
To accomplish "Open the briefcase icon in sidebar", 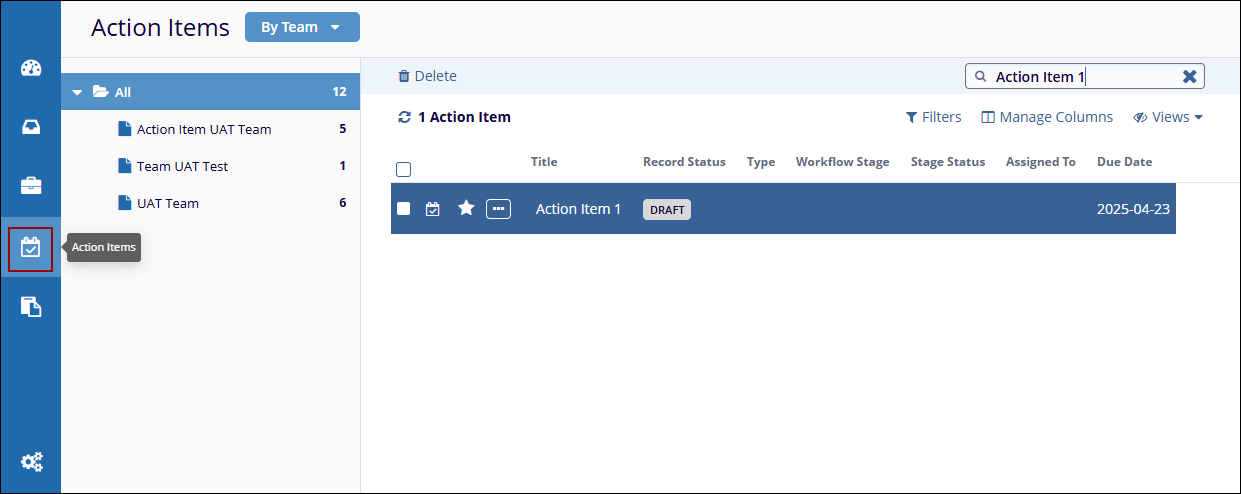I will (30, 186).
